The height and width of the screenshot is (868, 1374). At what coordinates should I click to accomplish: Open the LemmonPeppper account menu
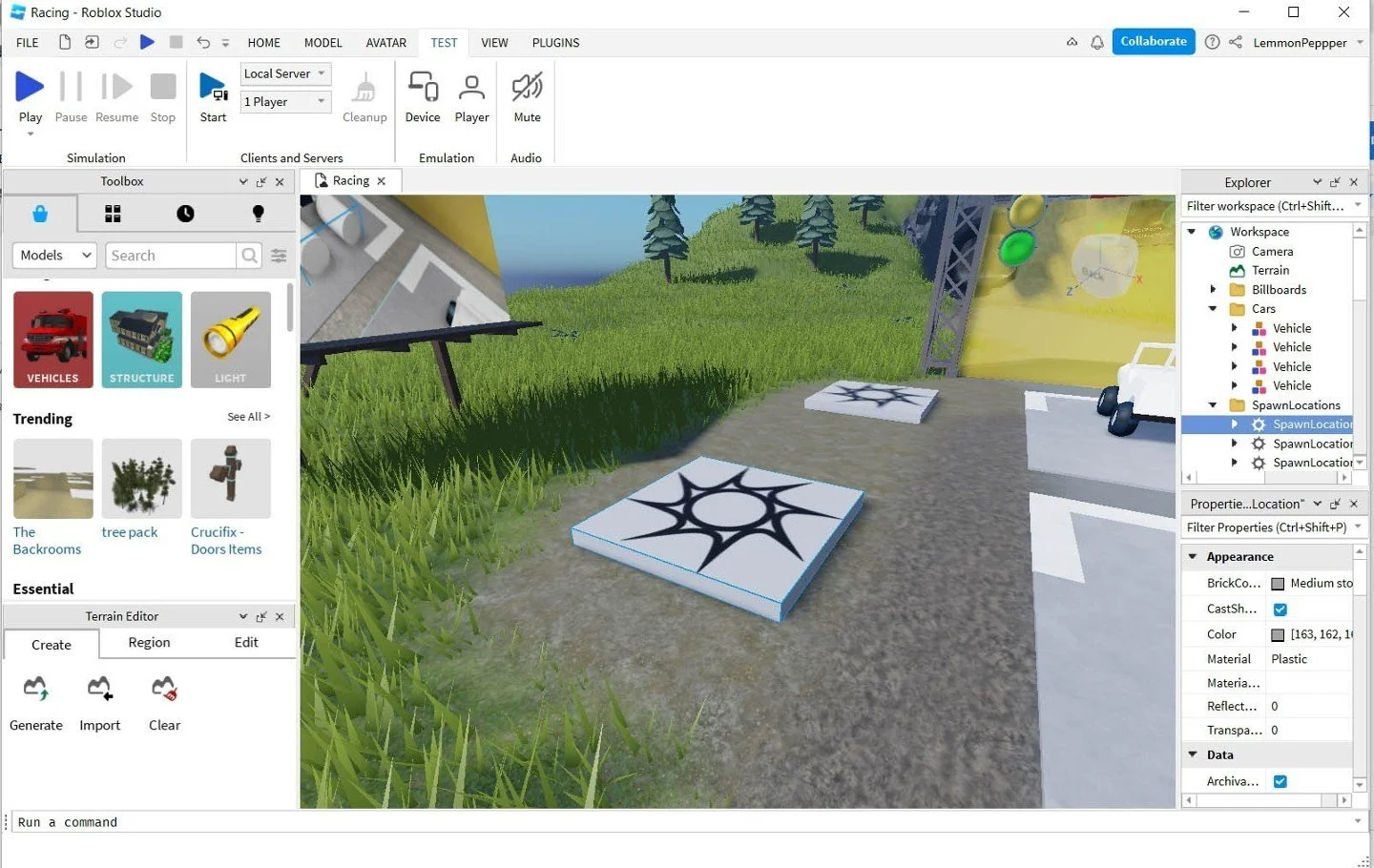(x=1307, y=43)
